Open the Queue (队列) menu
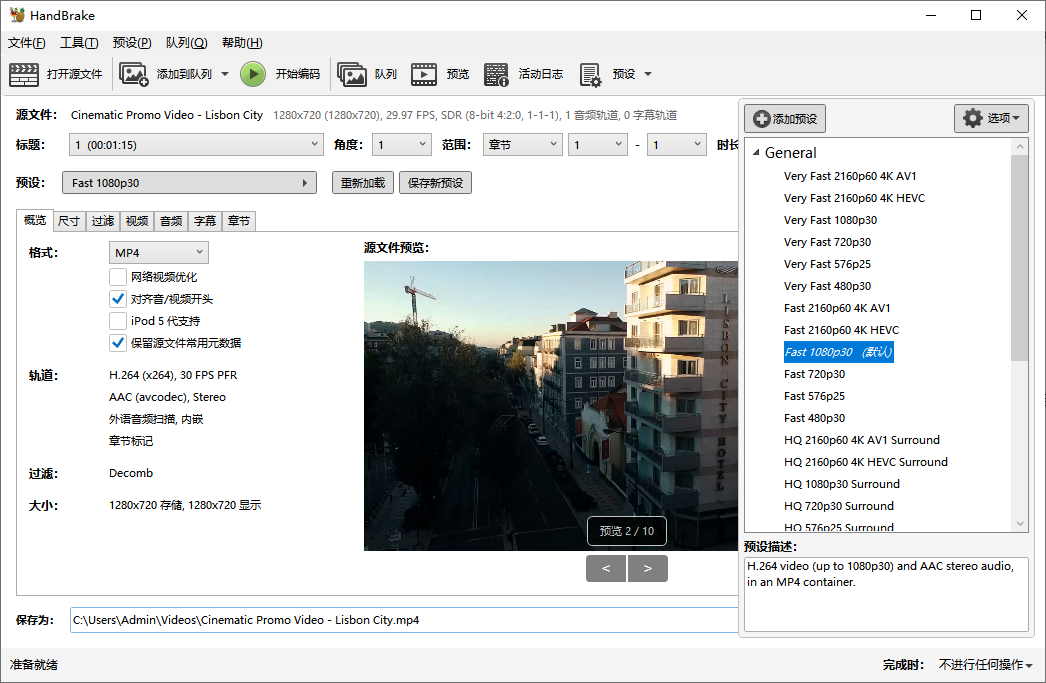 (186, 43)
